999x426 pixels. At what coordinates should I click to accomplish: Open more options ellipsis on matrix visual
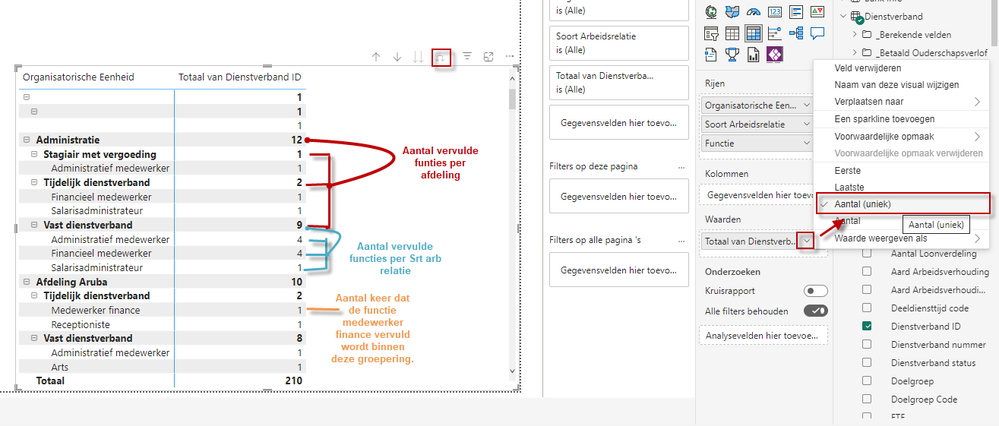(510, 57)
